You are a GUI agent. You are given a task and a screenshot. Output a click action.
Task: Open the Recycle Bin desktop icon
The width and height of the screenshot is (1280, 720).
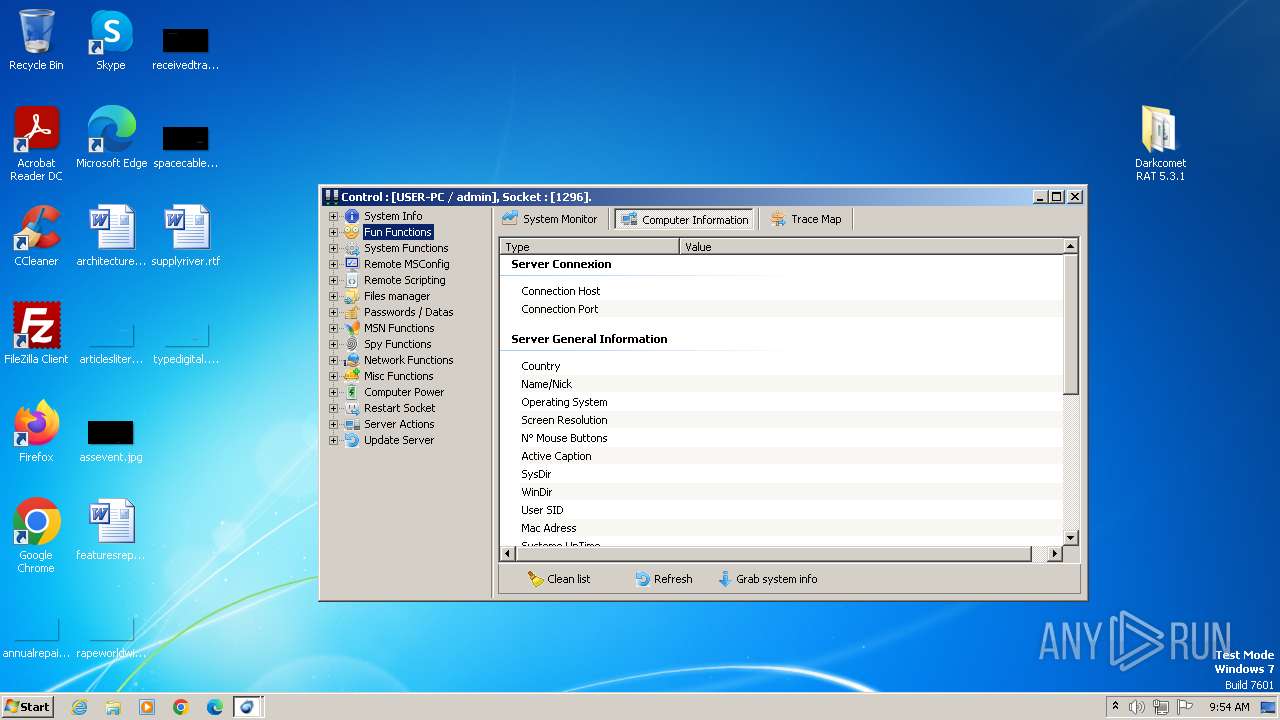[36, 40]
